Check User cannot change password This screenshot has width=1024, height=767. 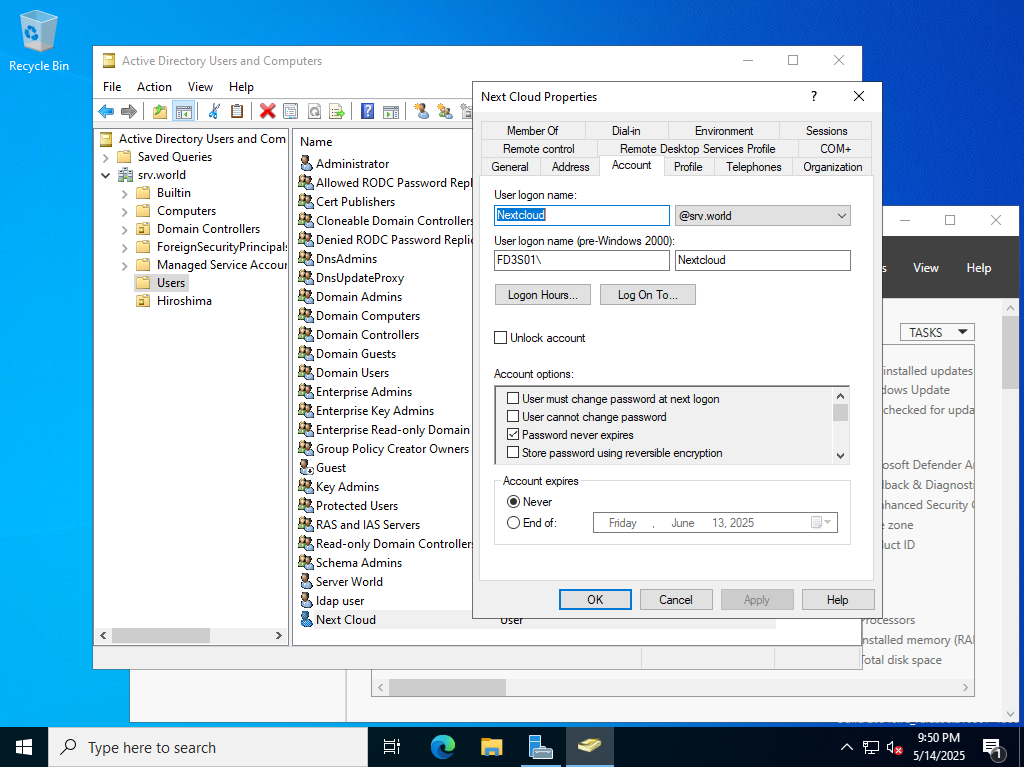point(513,417)
